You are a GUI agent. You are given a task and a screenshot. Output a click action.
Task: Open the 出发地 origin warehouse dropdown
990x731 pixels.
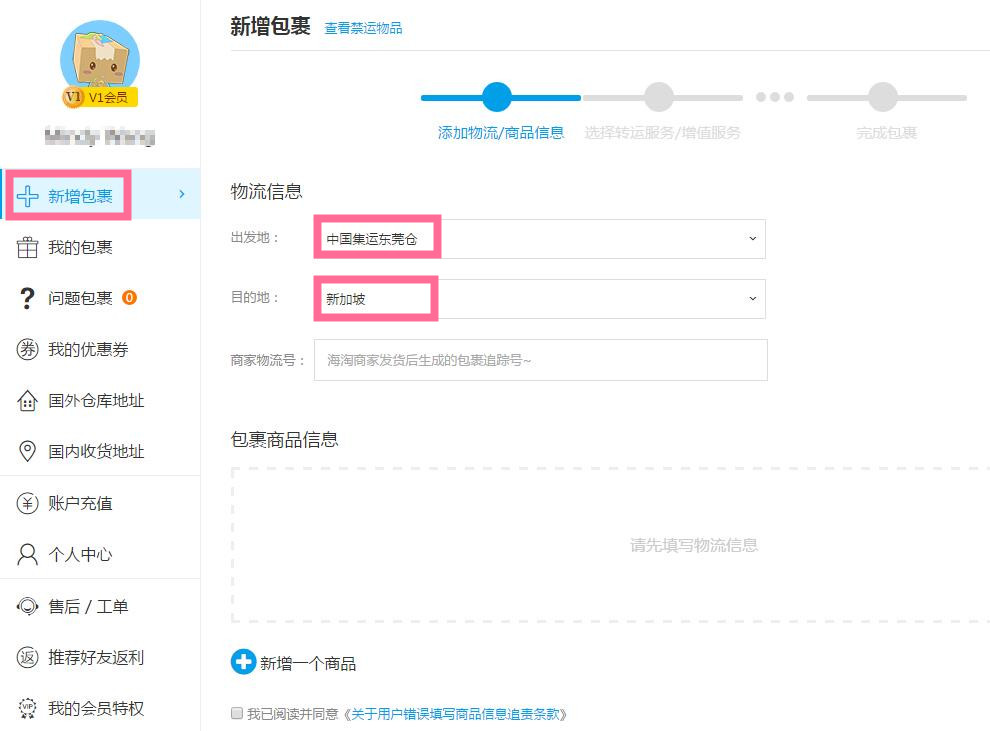coord(540,239)
